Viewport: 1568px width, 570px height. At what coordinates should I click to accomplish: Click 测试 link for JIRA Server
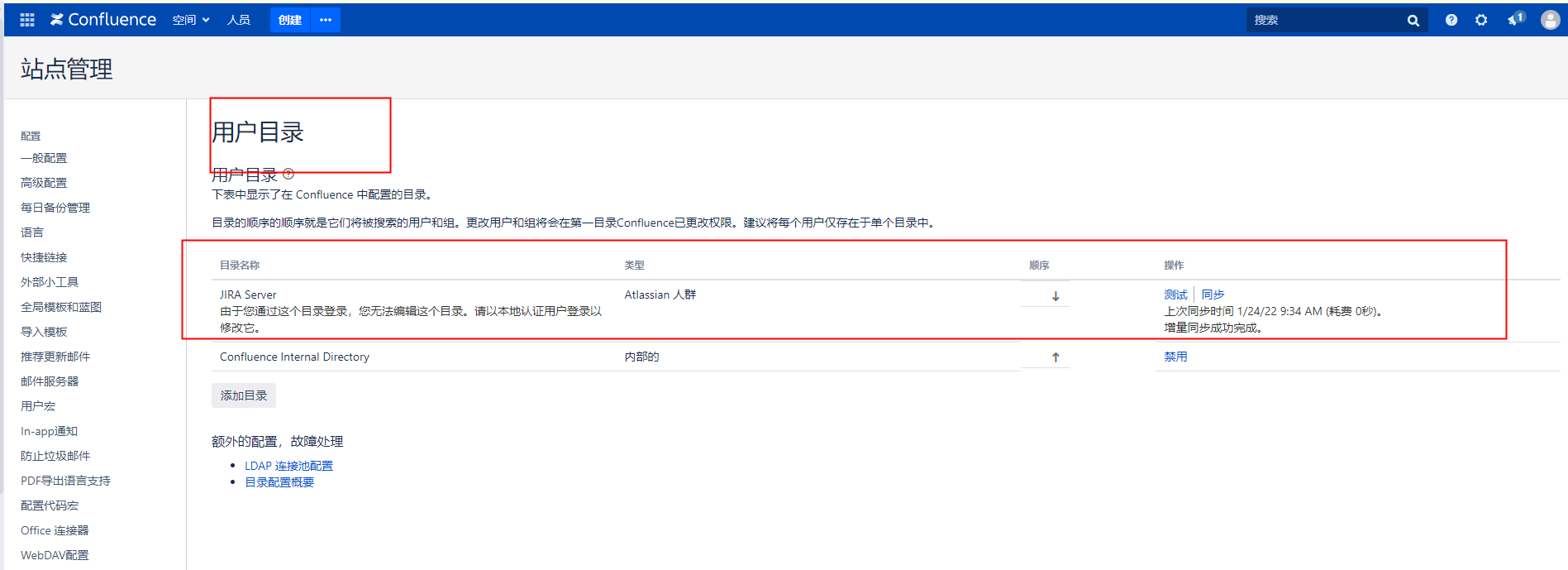click(1175, 295)
